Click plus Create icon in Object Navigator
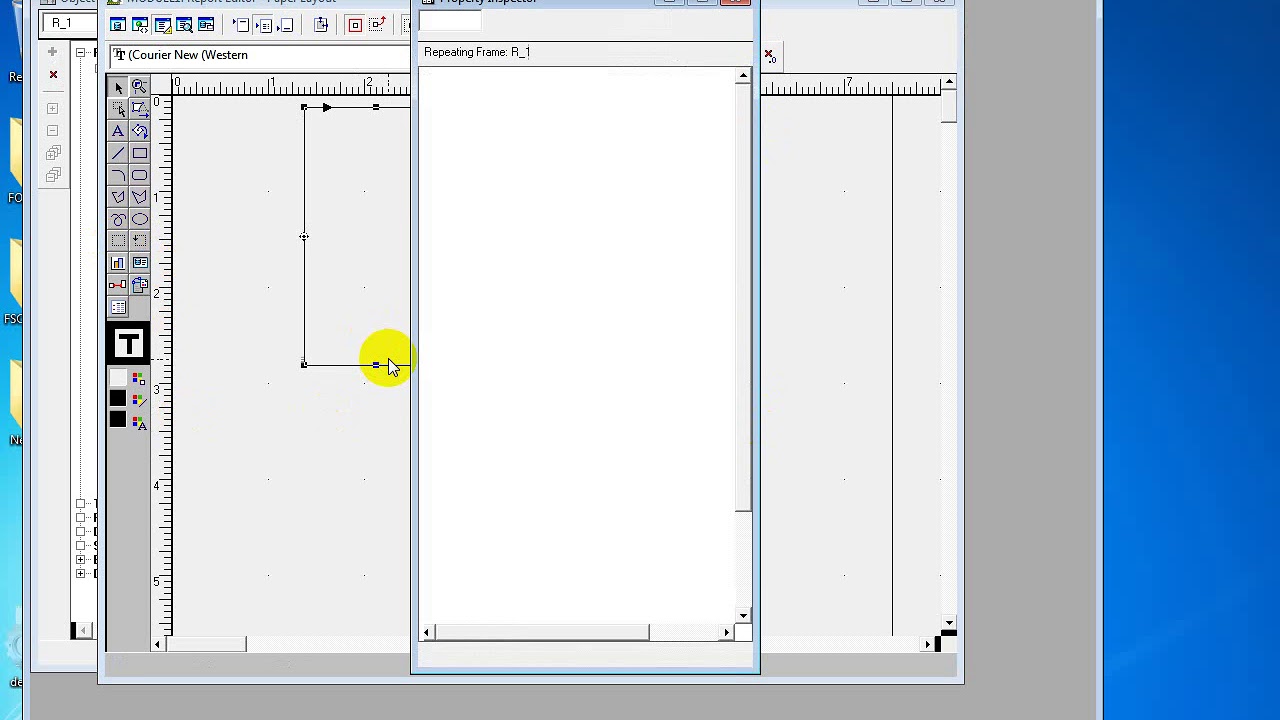 click(x=53, y=52)
